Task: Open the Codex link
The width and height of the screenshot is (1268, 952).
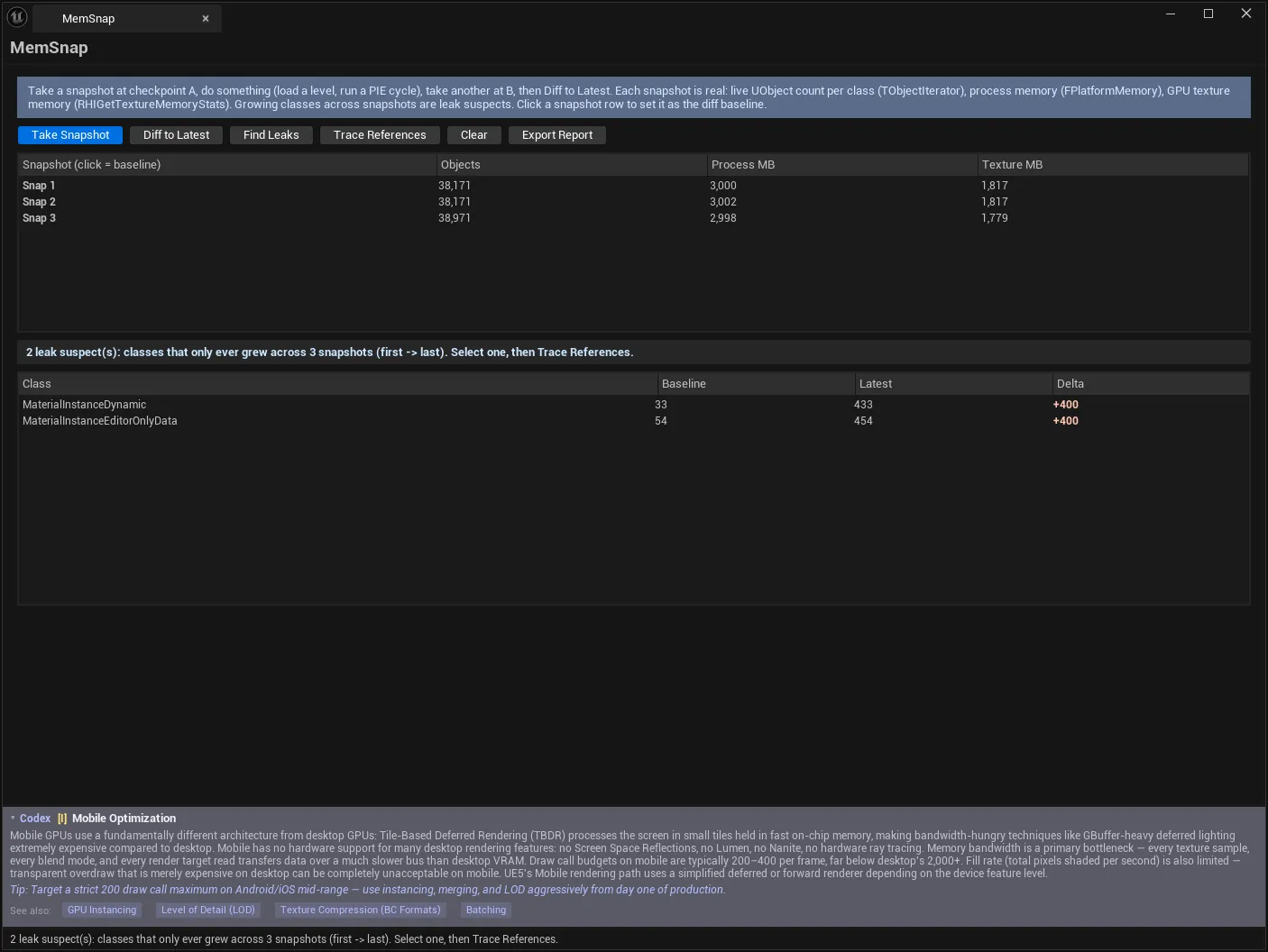Action: point(35,819)
